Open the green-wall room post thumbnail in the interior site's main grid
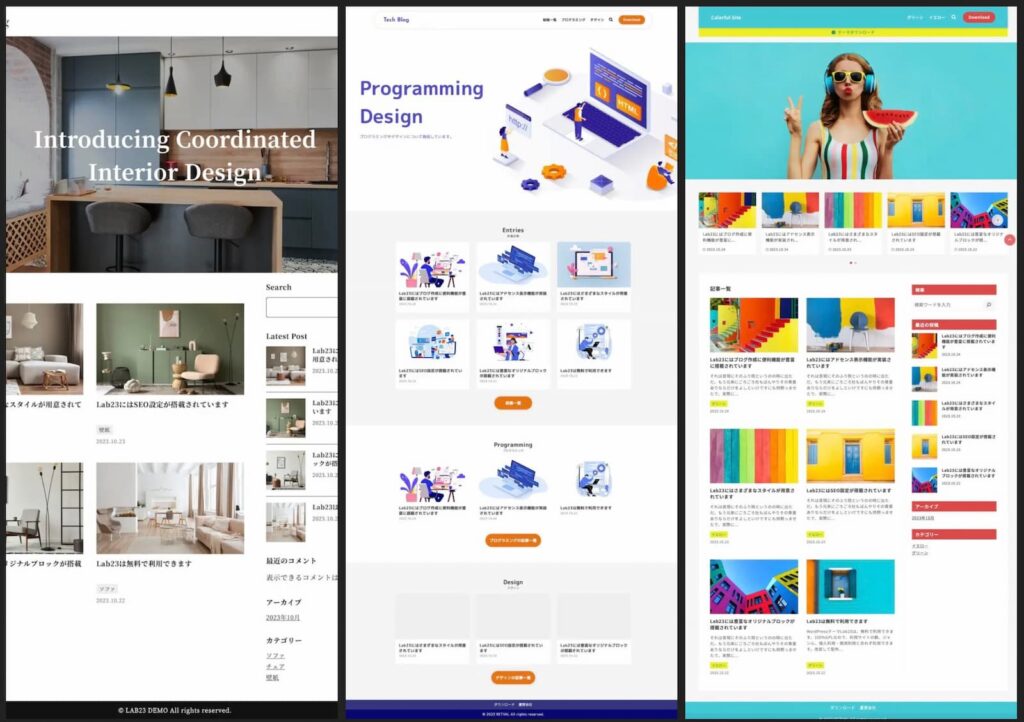The height and width of the screenshot is (722, 1024). 170,349
